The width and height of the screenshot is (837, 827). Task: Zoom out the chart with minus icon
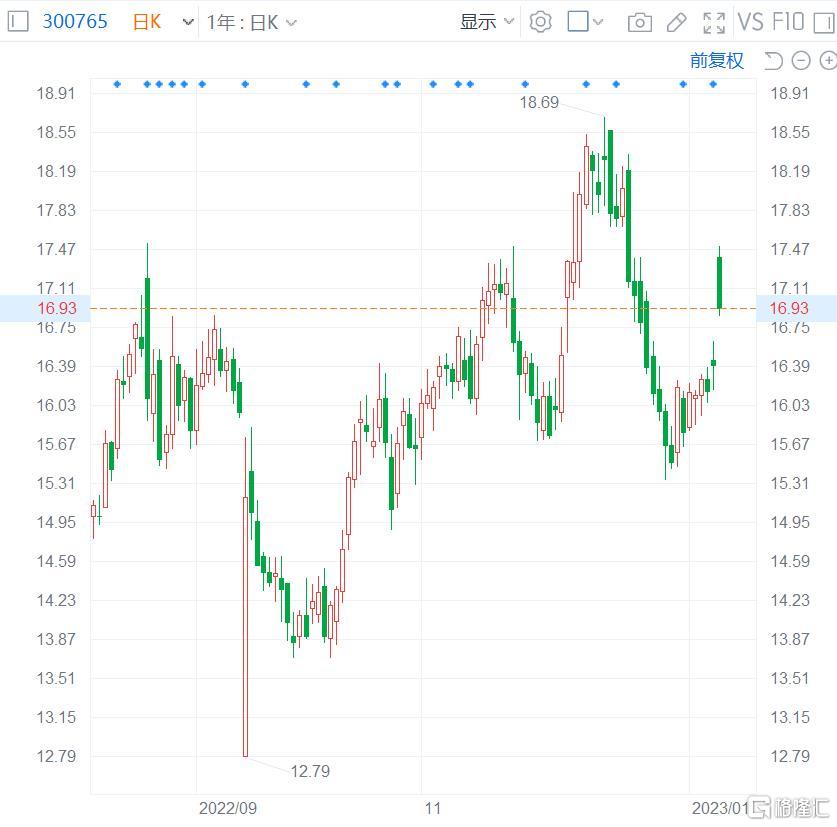coord(801,60)
